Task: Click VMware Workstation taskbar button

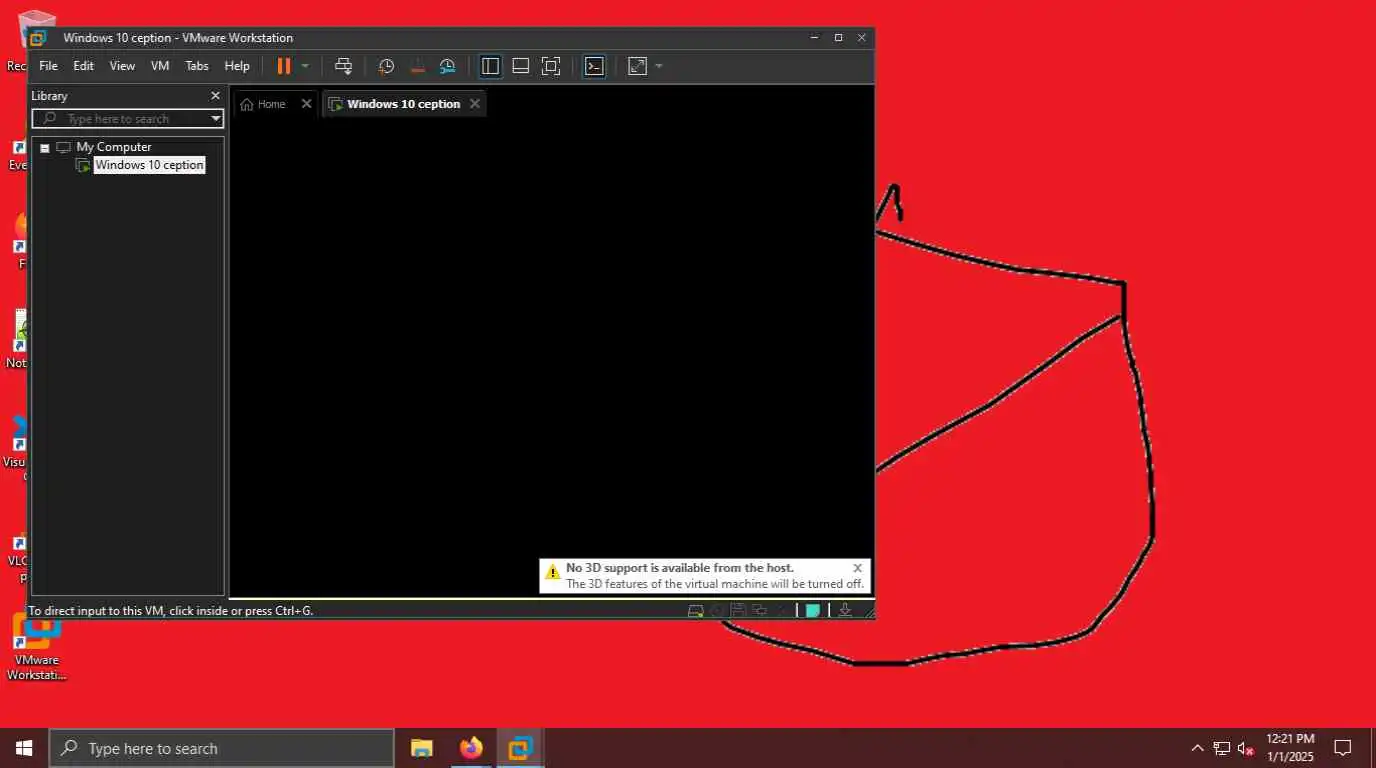Action: [520, 748]
